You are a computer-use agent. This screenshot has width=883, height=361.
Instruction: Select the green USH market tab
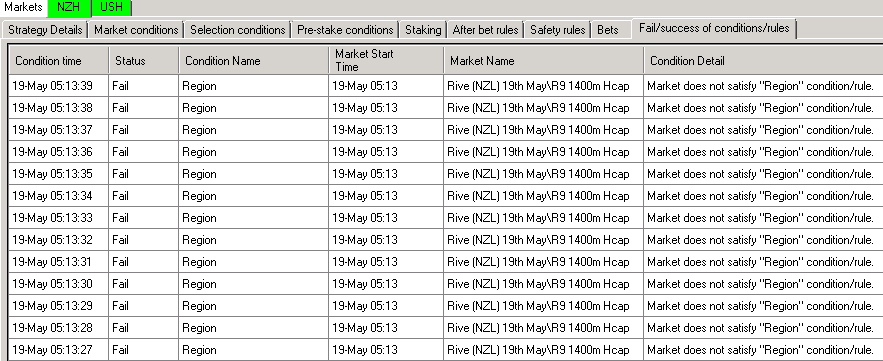click(111, 7)
